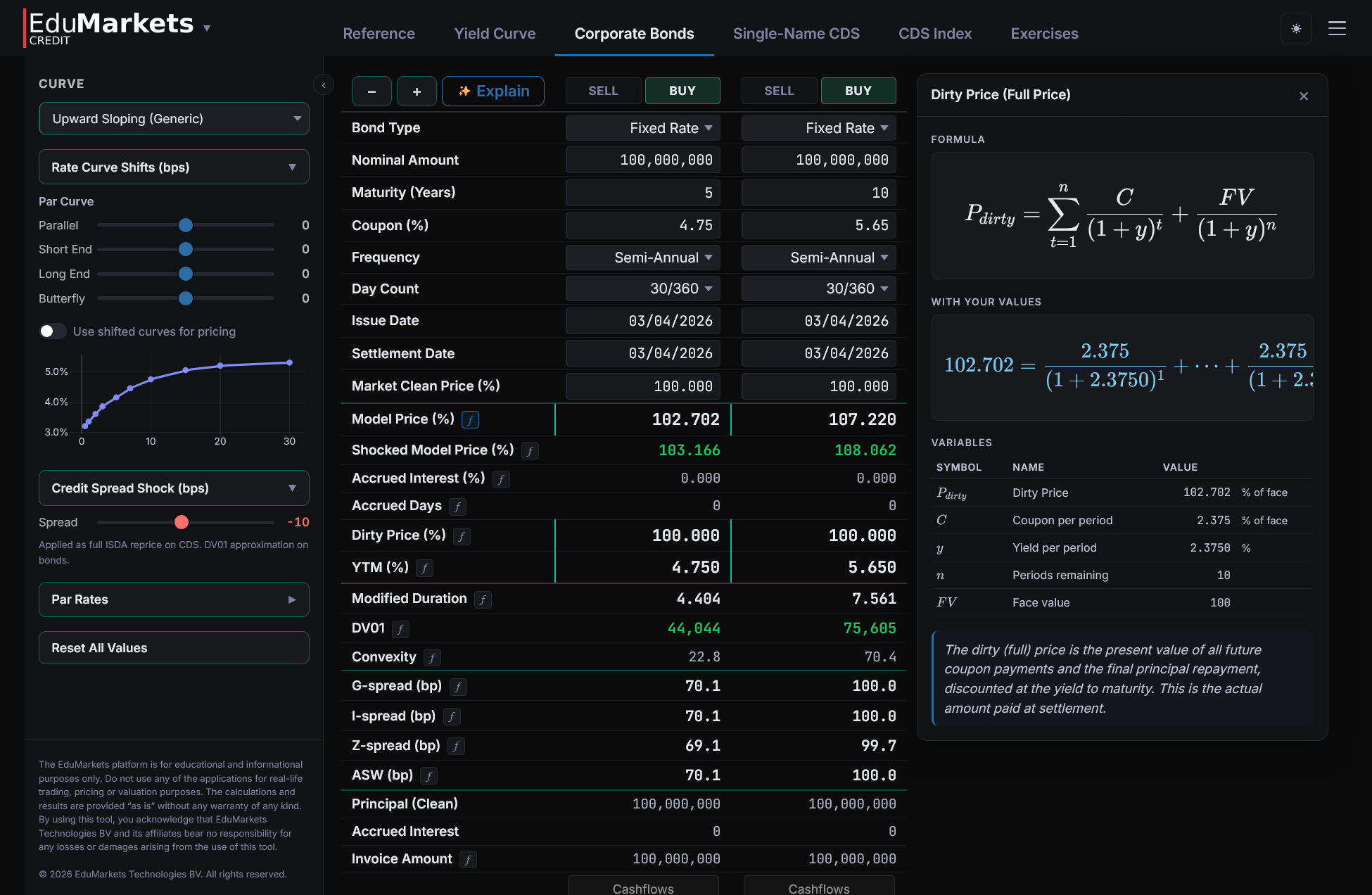Enable Use shifted curves for pricing

(52, 331)
